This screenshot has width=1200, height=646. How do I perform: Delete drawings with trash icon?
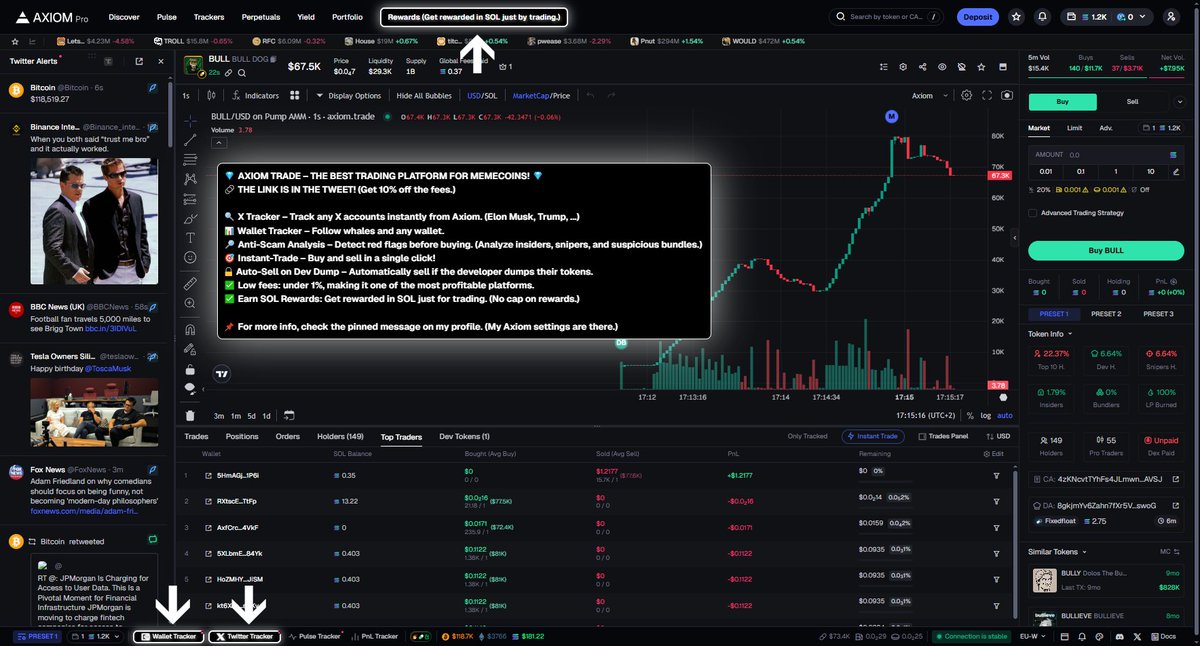[190, 415]
